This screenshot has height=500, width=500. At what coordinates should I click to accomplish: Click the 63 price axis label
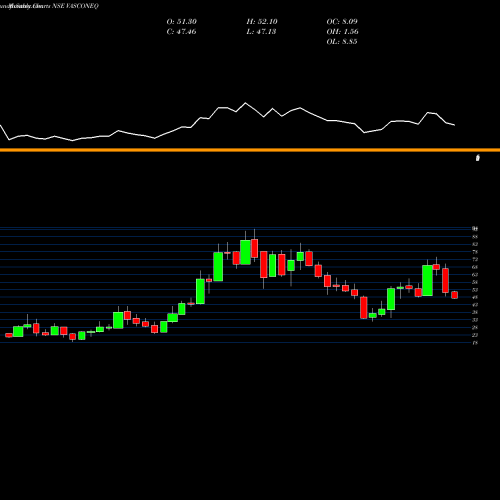click(475, 275)
